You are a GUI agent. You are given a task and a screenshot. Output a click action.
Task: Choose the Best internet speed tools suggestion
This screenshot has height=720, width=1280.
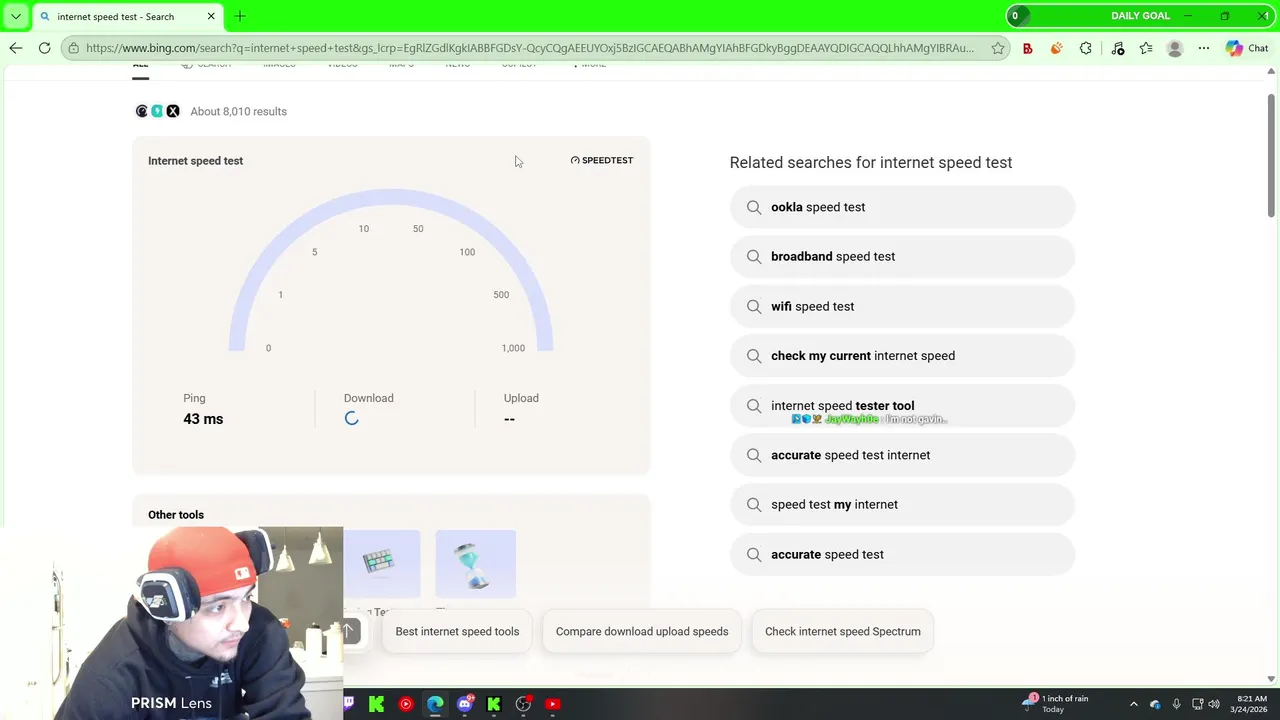tap(457, 631)
